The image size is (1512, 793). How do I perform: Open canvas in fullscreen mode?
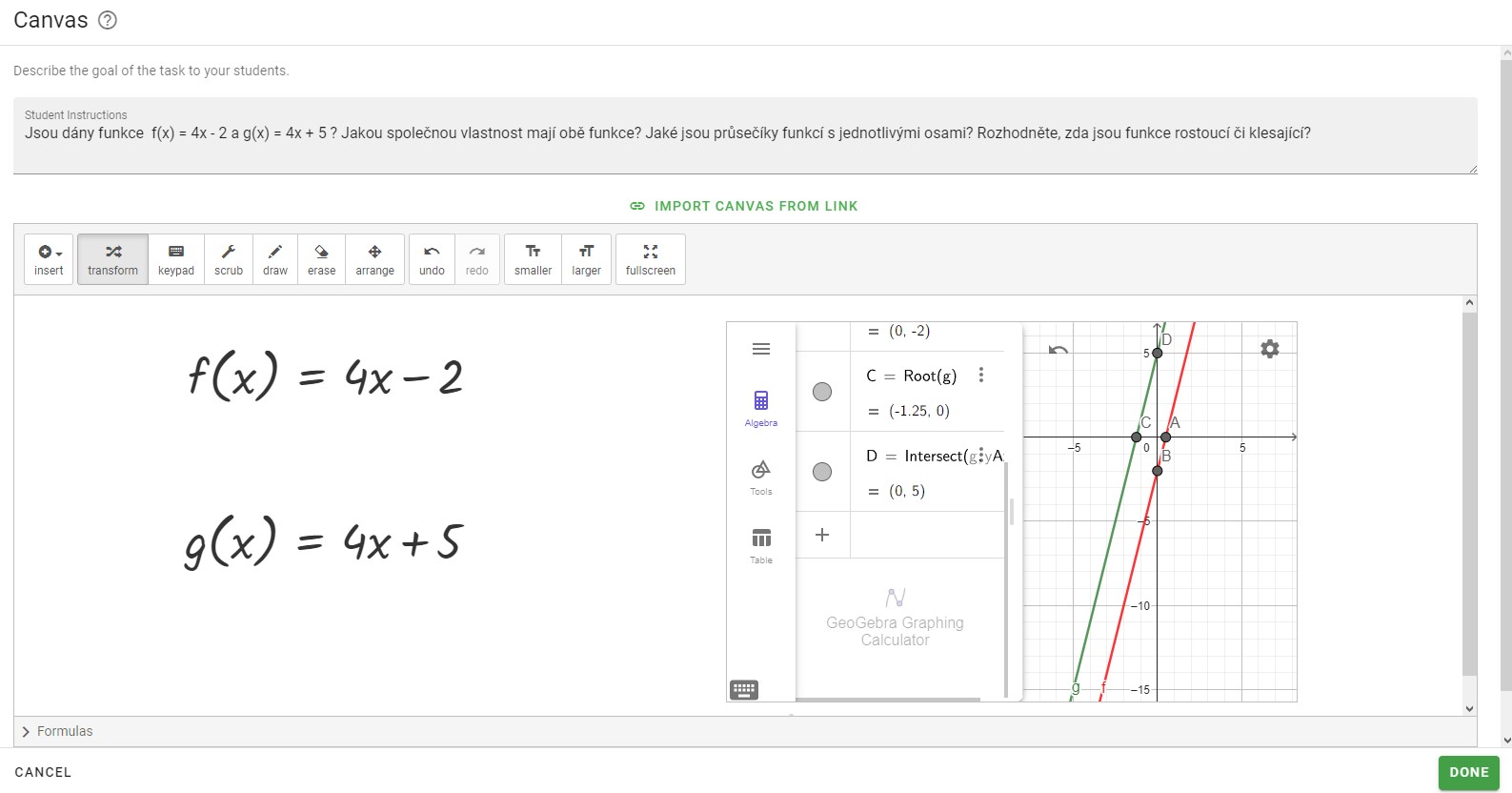tap(651, 259)
